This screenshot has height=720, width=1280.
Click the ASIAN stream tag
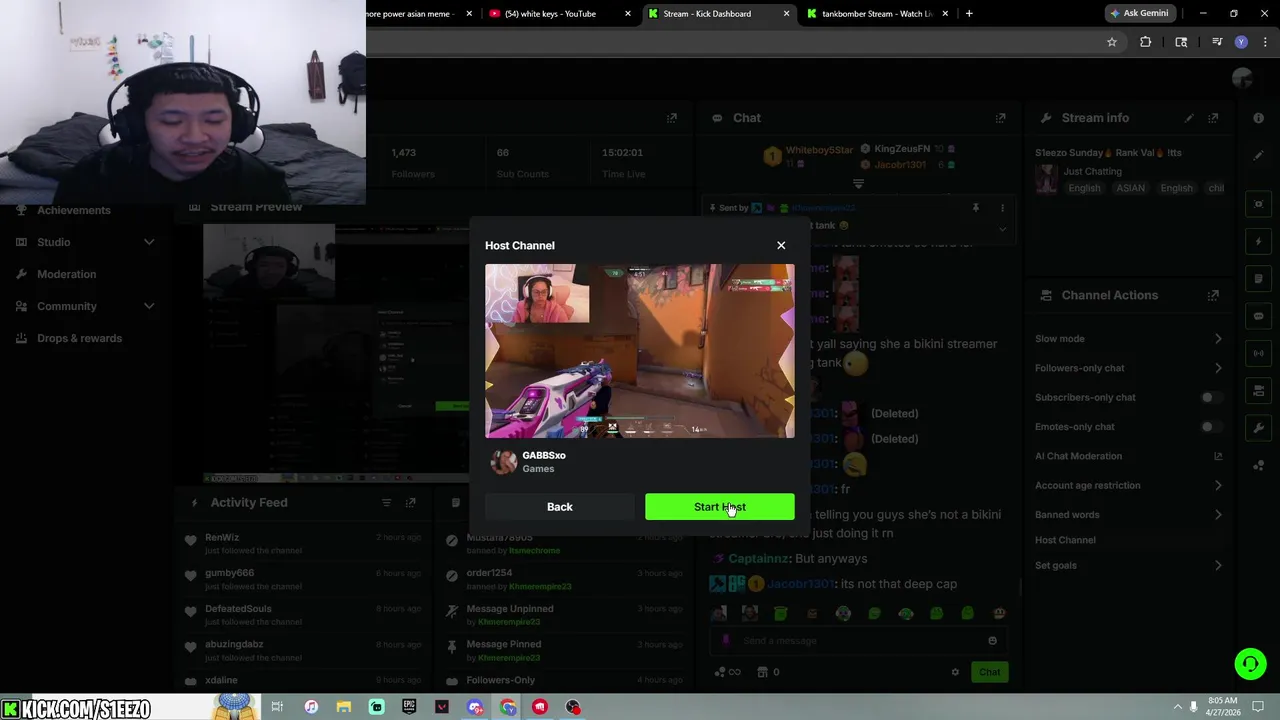(1130, 188)
